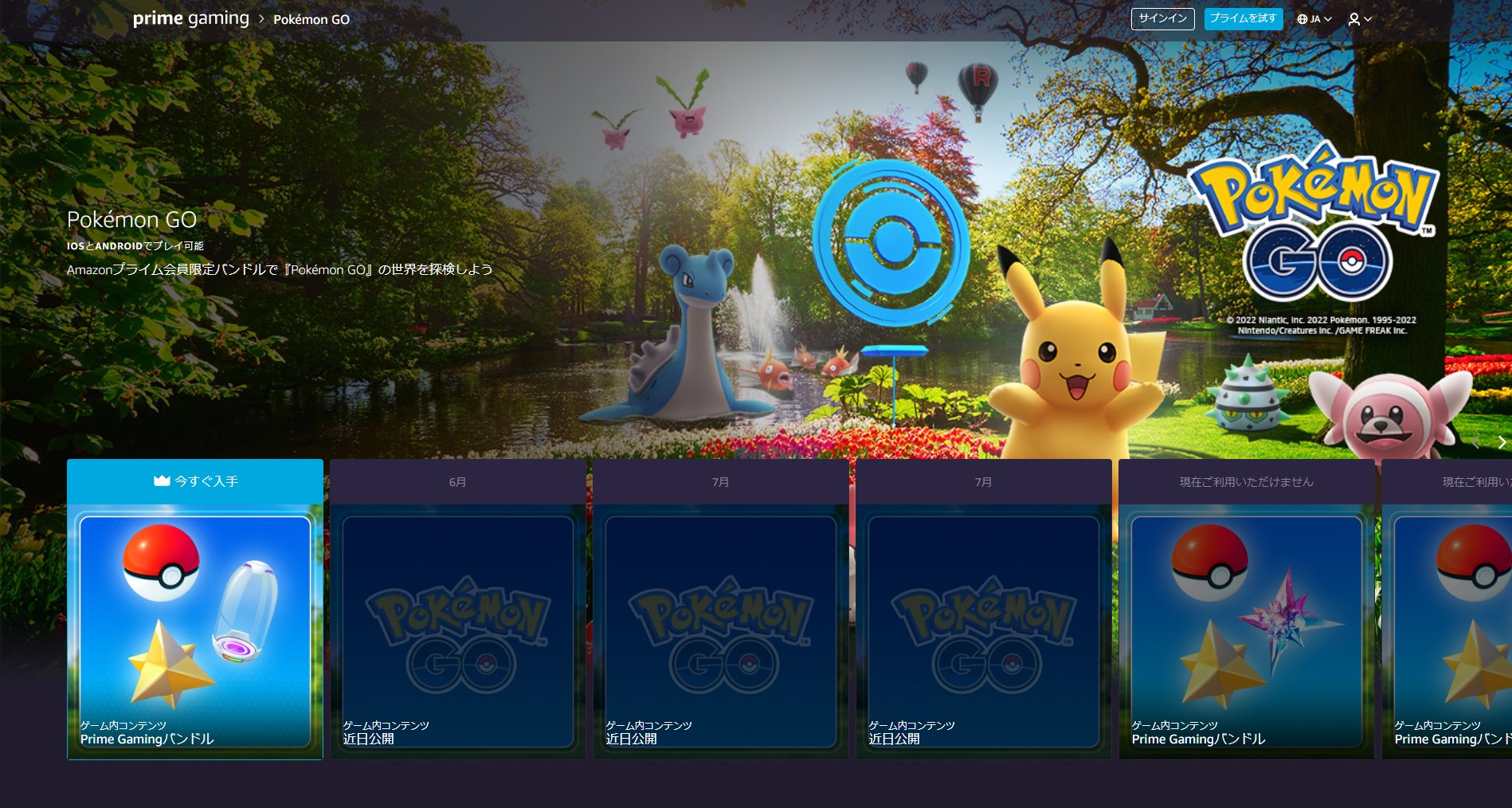Expand the account menu chevron

click(1368, 19)
